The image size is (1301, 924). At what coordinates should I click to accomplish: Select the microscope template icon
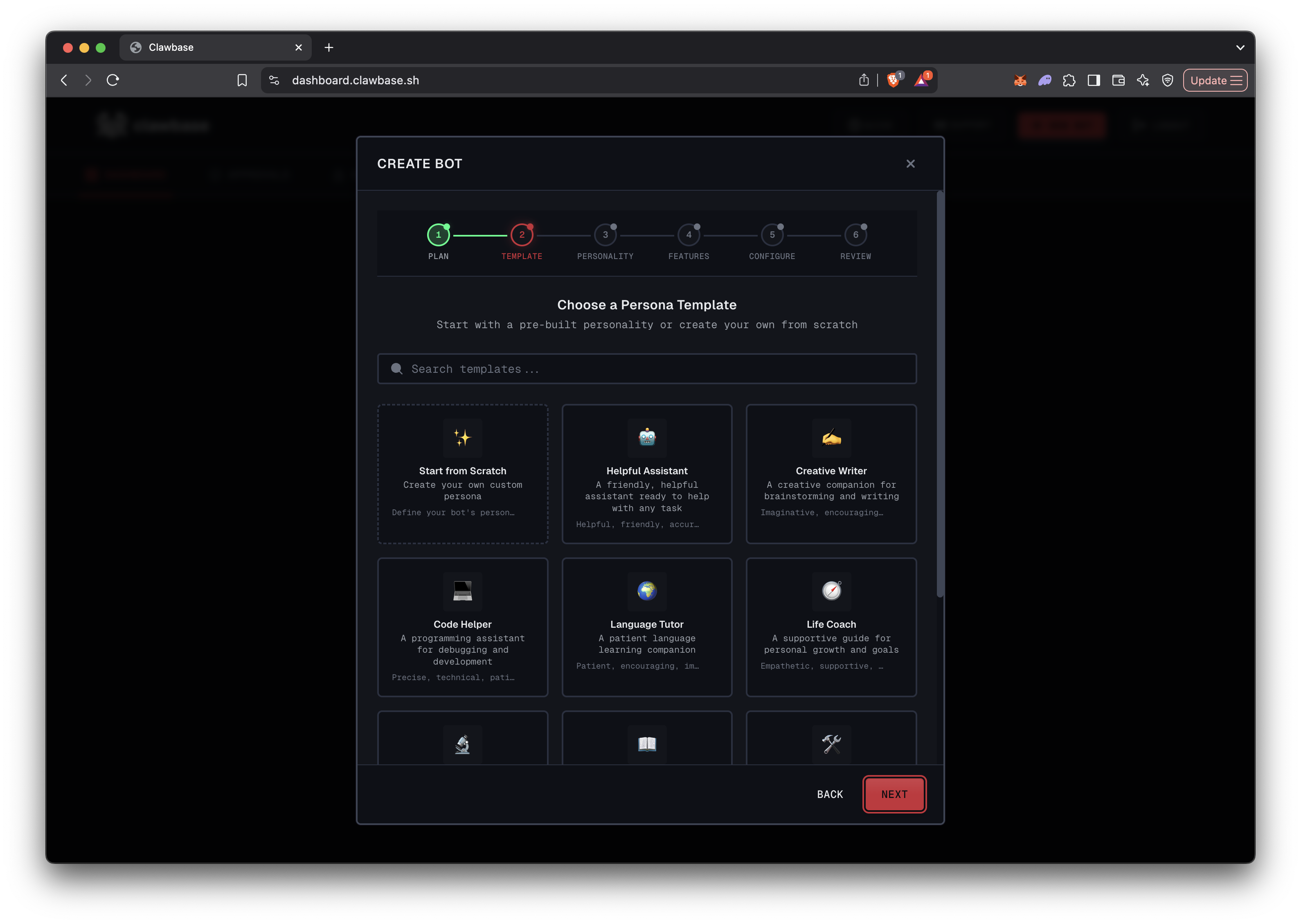pyautogui.click(x=462, y=744)
